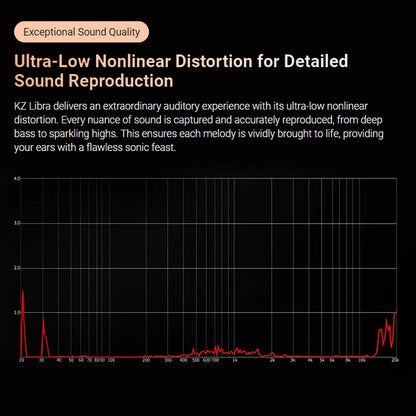Click the red distortion peak at 30 Hz
The width and height of the screenshot is (416, 416).
[44, 335]
